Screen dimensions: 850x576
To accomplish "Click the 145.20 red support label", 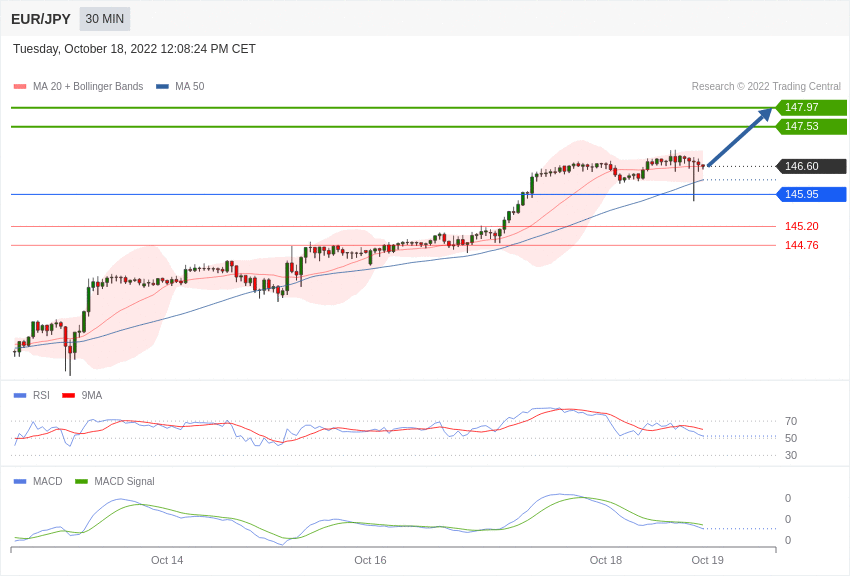I will tap(801, 226).
